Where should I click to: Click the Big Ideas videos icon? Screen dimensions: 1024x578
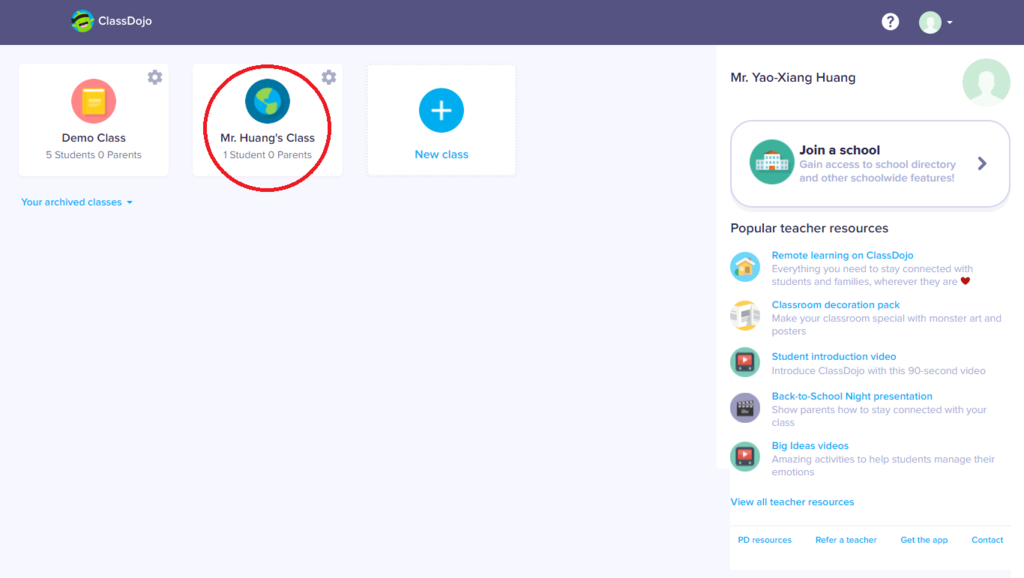[745, 457]
